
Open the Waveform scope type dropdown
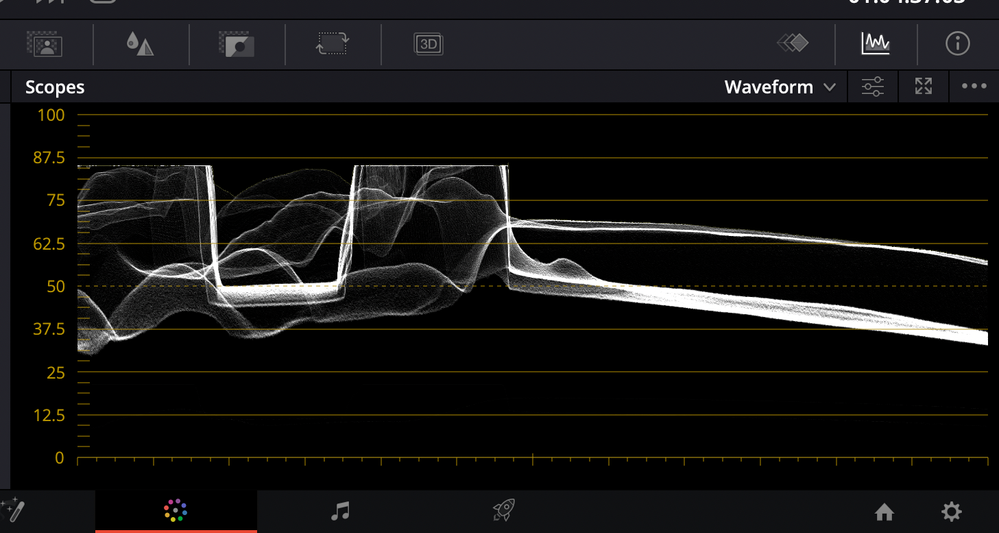point(769,87)
